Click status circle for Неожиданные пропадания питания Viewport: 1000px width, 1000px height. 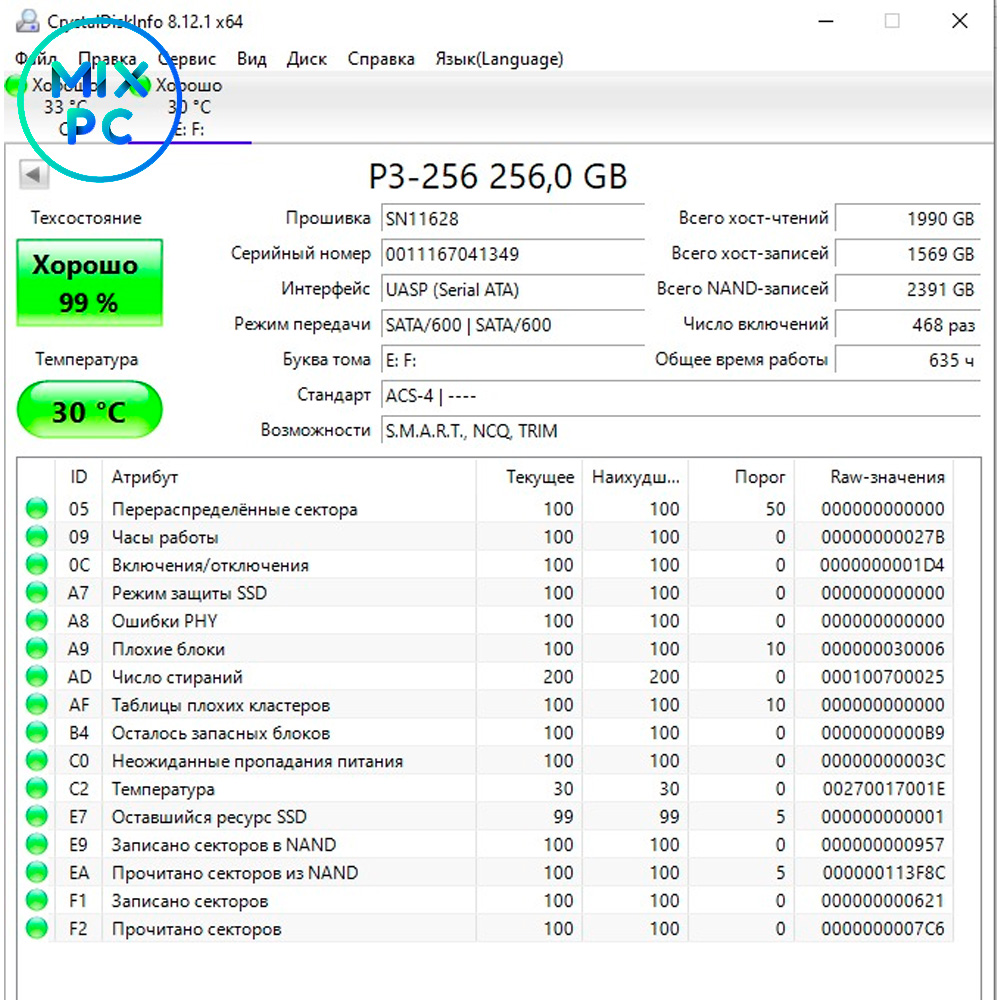tap(37, 761)
